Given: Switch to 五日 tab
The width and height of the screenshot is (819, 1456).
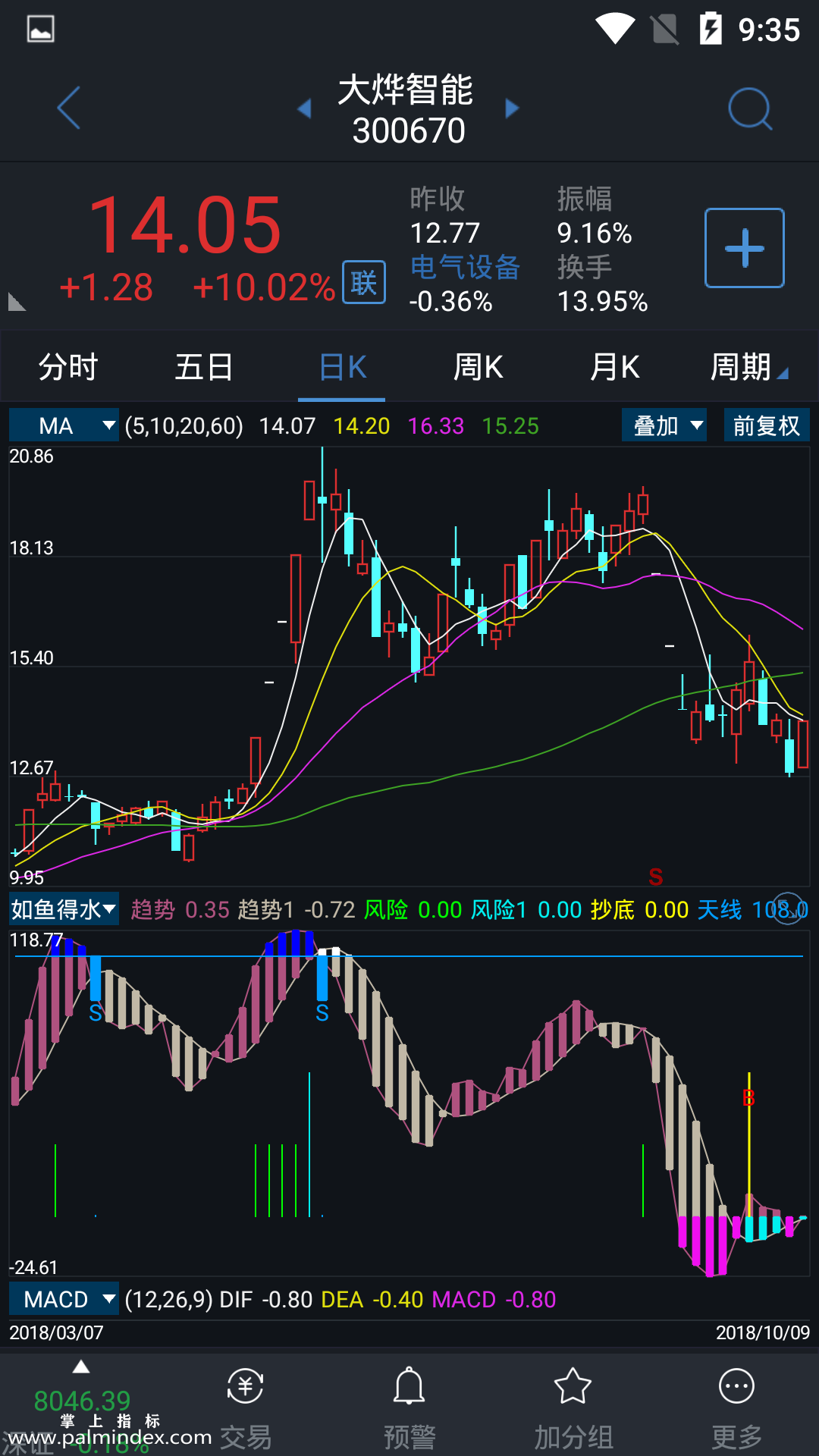Looking at the screenshot, I should coord(204,367).
